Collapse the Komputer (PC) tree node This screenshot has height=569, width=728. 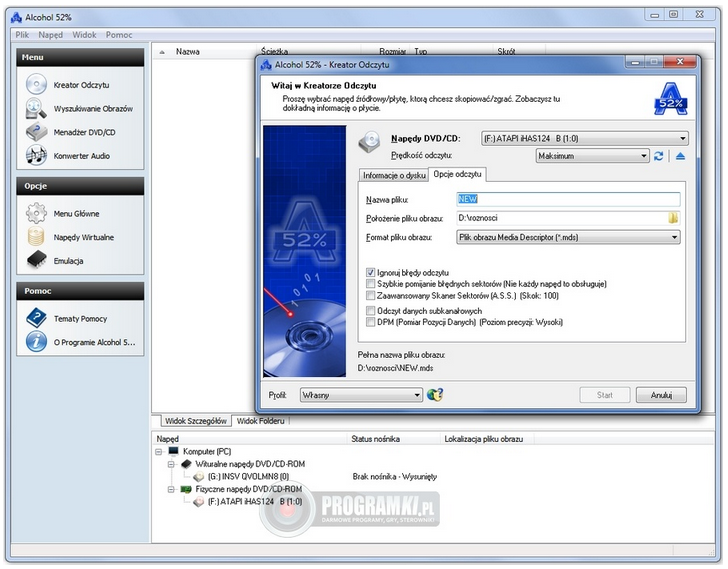pos(158,451)
